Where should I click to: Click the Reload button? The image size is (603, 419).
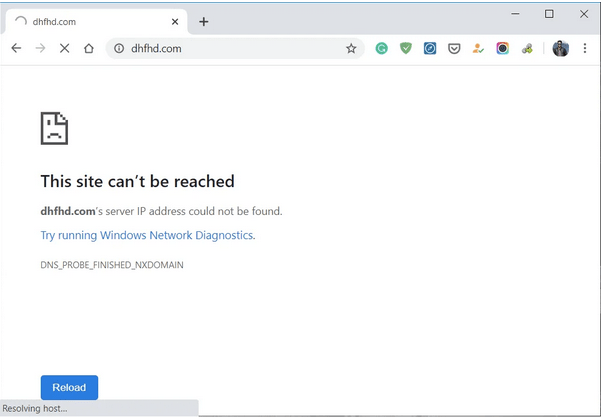pyautogui.click(x=69, y=387)
